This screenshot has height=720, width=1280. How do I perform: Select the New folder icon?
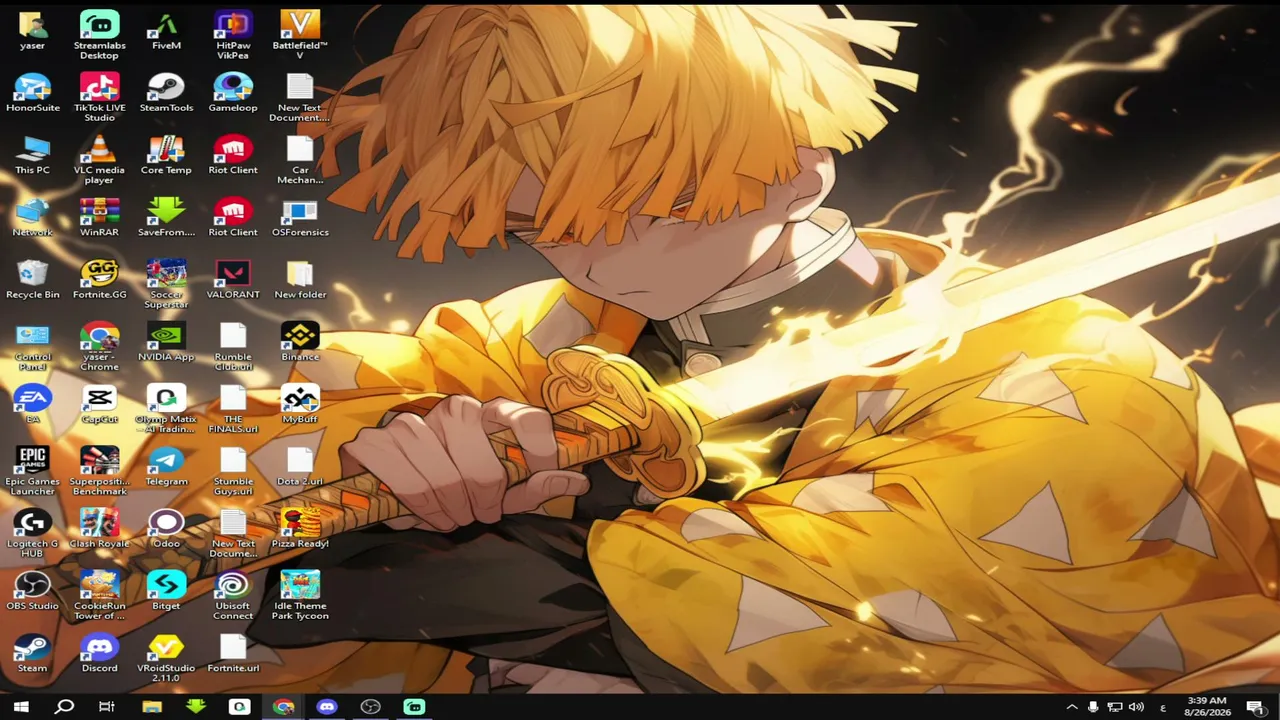pos(300,279)
